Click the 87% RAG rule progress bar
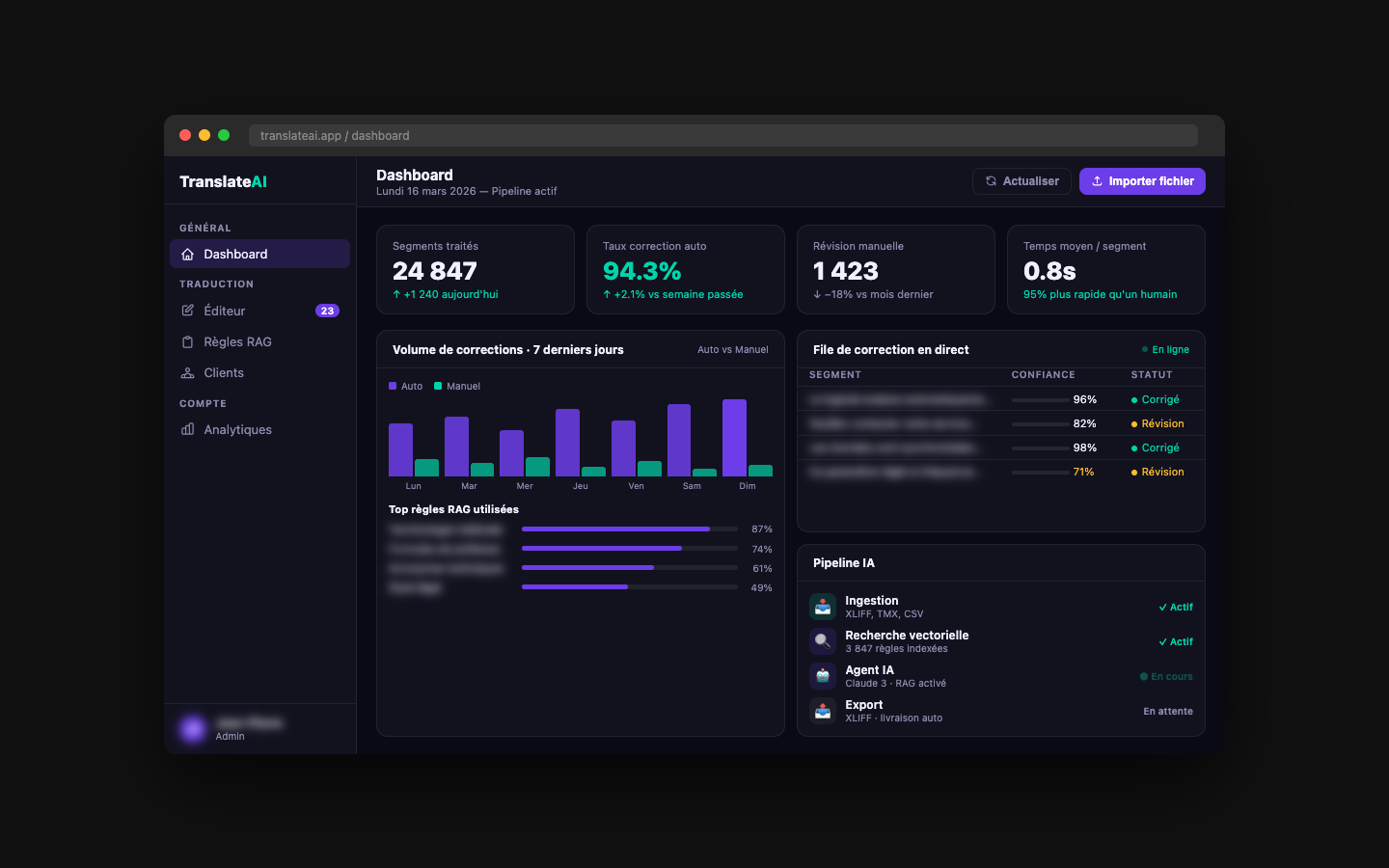This screenshot has width=1389, height=868. [x=630, y=529]
